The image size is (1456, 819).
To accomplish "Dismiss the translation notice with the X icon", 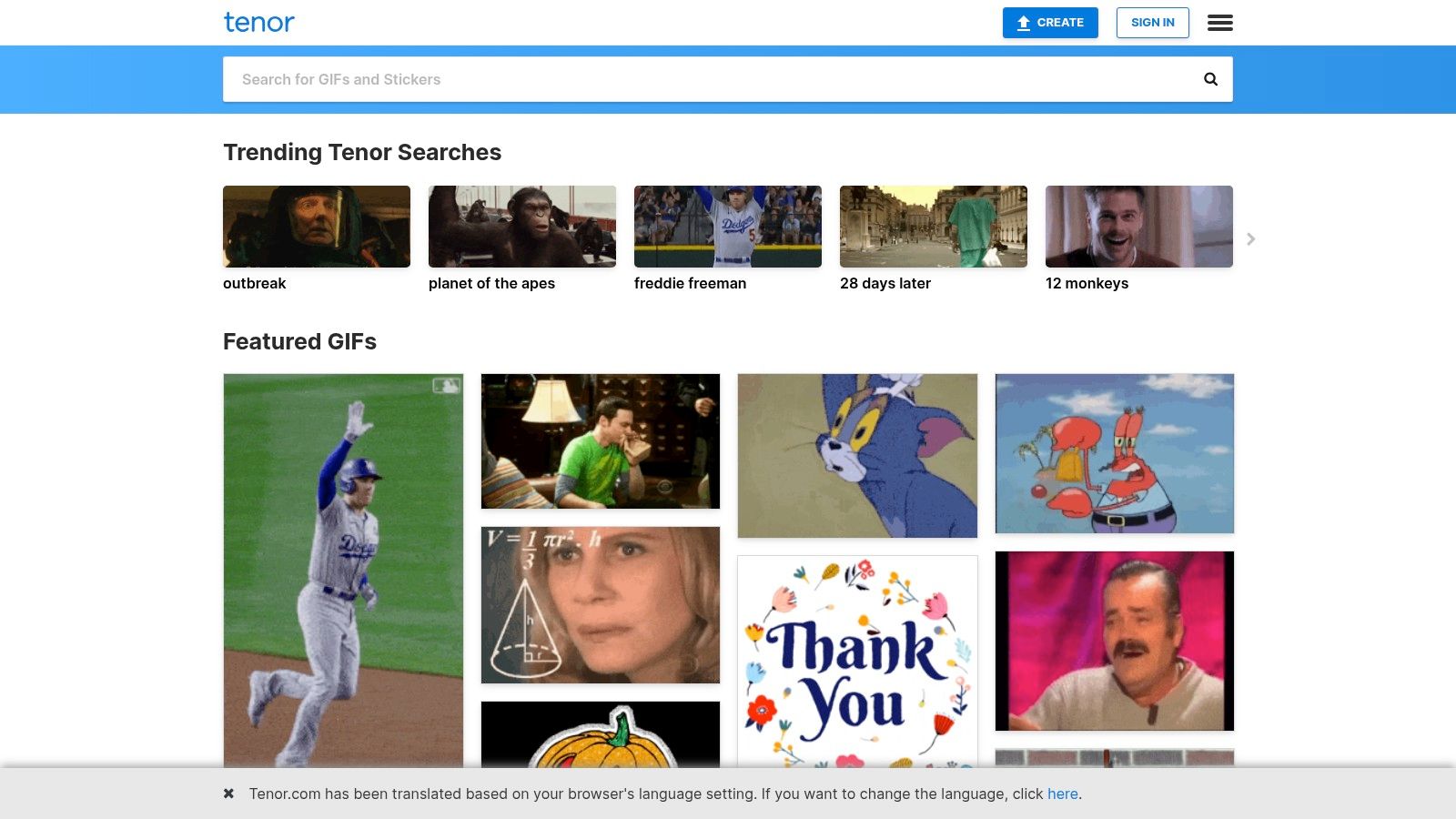I will [x=227, y=793].
